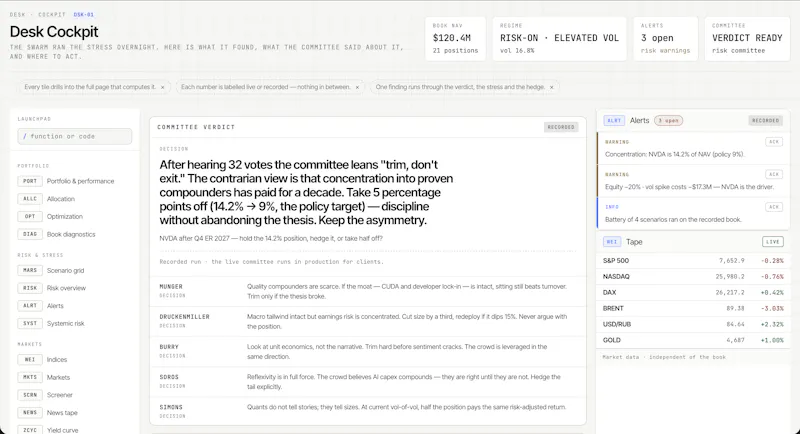Open Risk overview via RISK badge
The height and width of the screenshot is (434, 800).
(30, 288)
